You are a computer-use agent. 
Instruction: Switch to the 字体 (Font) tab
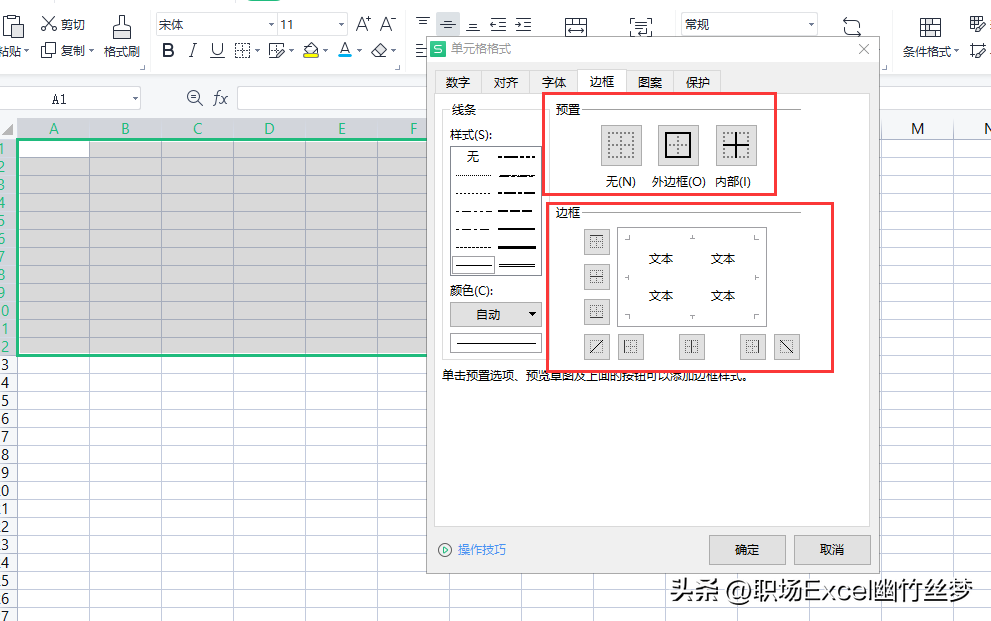coord(554,82)
